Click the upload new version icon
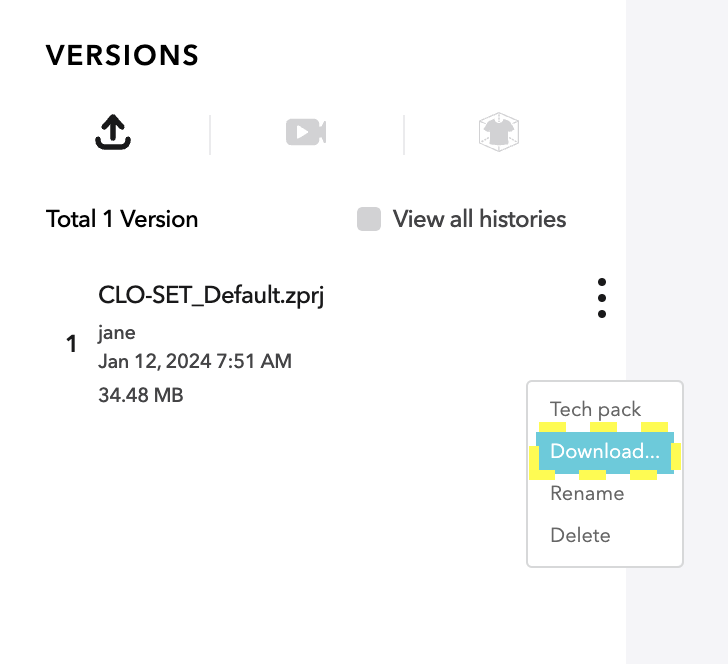 113,132
